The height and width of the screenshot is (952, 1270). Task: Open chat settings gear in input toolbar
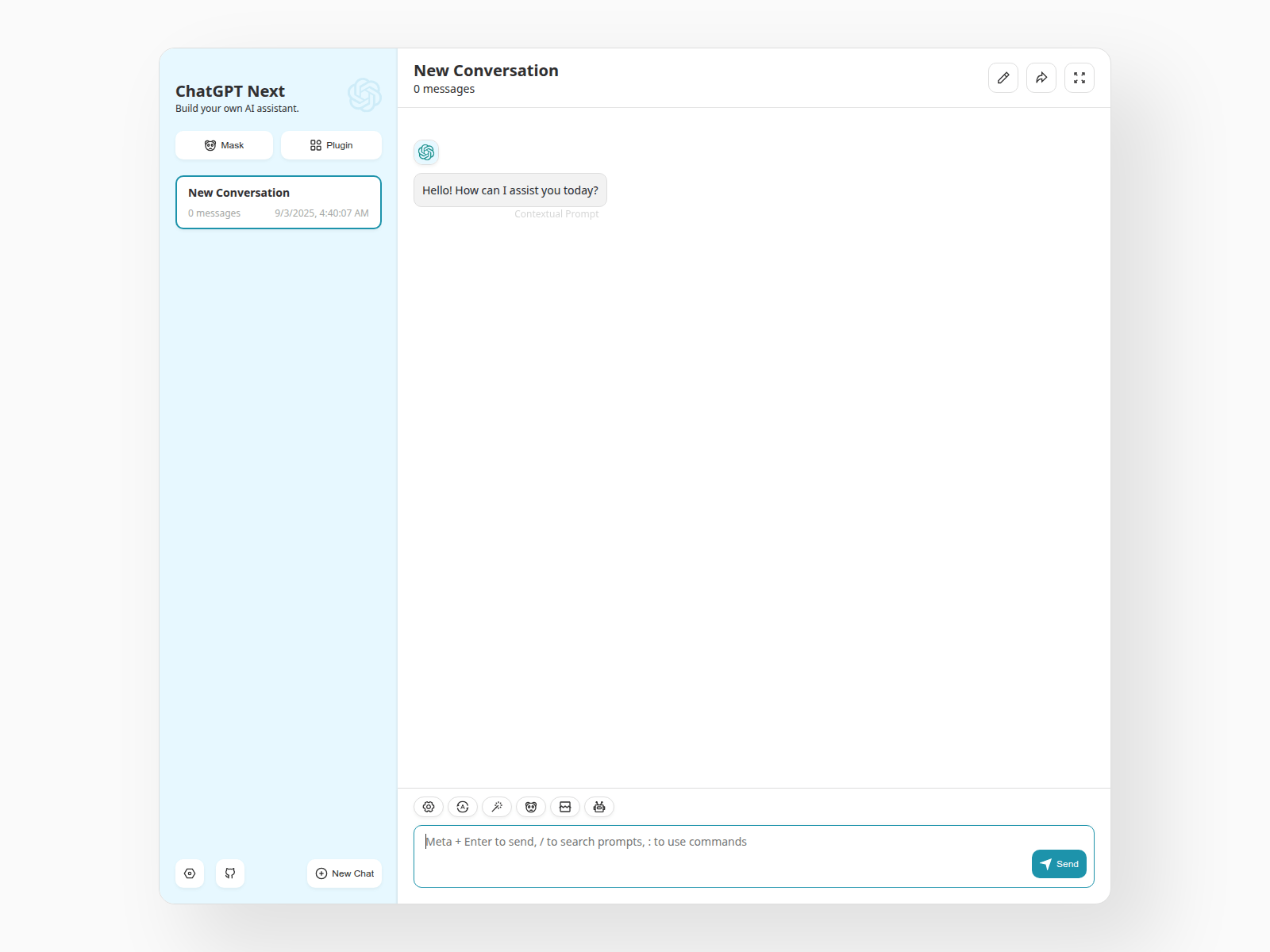429,807
